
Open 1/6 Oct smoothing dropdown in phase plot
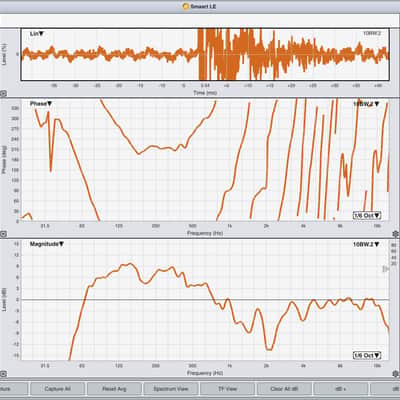[x=367, y=215]
